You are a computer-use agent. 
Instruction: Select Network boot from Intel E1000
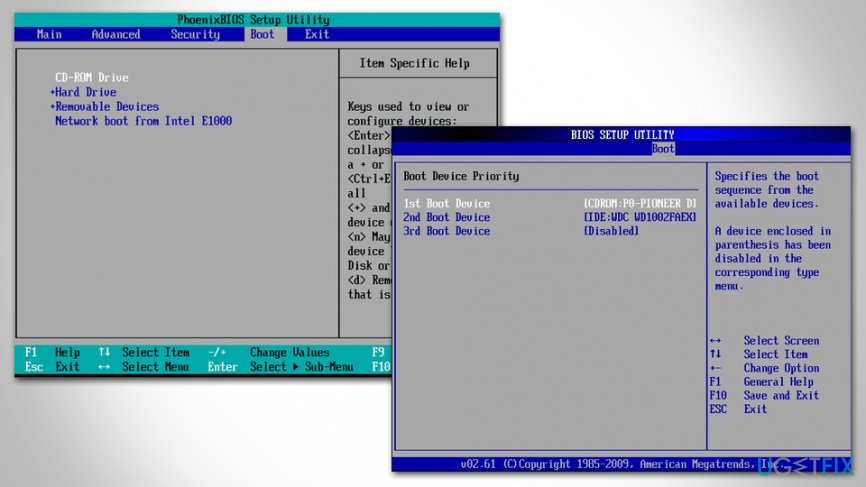tap(144, 121)
